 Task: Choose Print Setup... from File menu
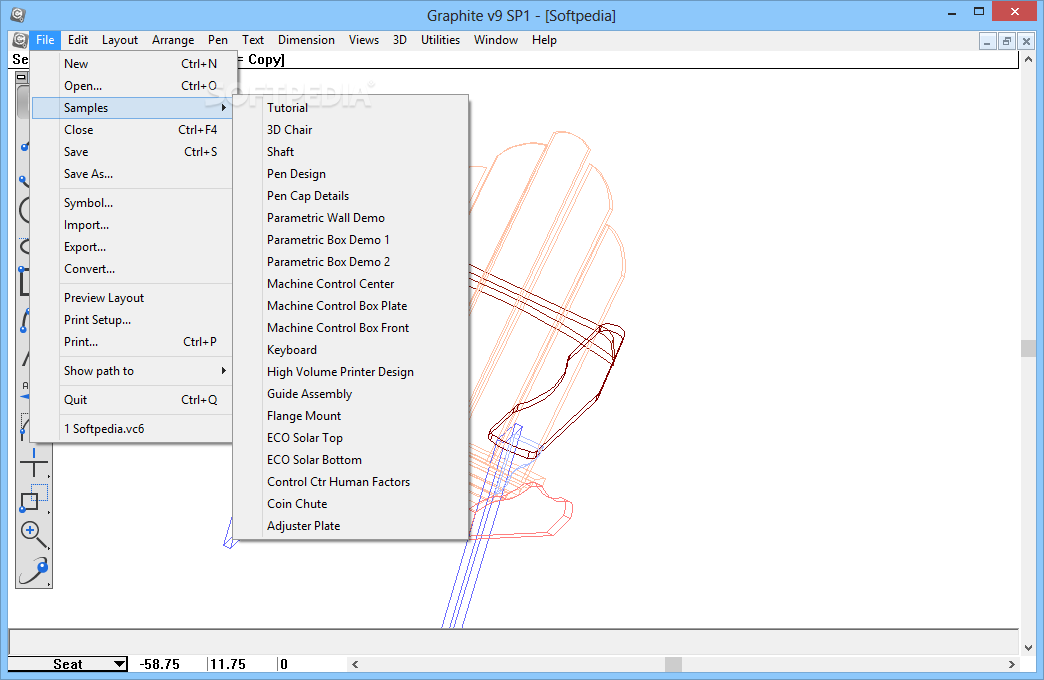click(x=132, y=320)
